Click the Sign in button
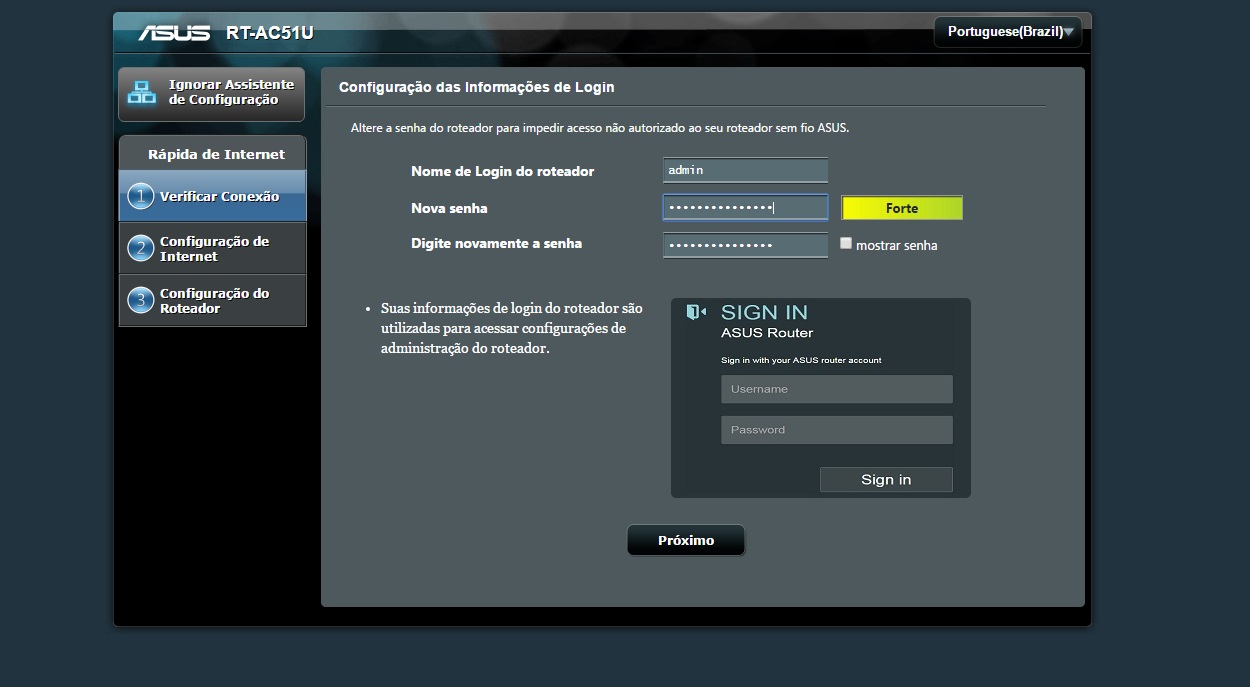Image resolution: width=1250 pixels, height=687 pixels. tap(886, 480)
